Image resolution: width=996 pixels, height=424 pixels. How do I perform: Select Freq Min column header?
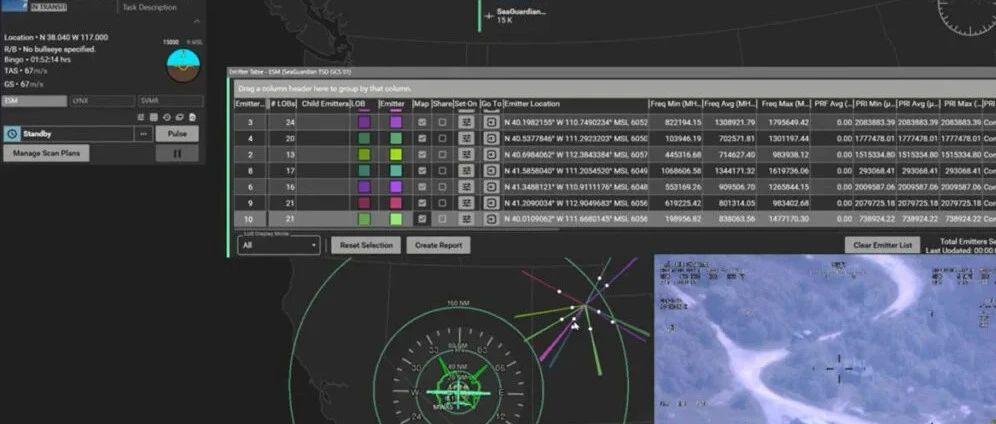click(676, 104)
